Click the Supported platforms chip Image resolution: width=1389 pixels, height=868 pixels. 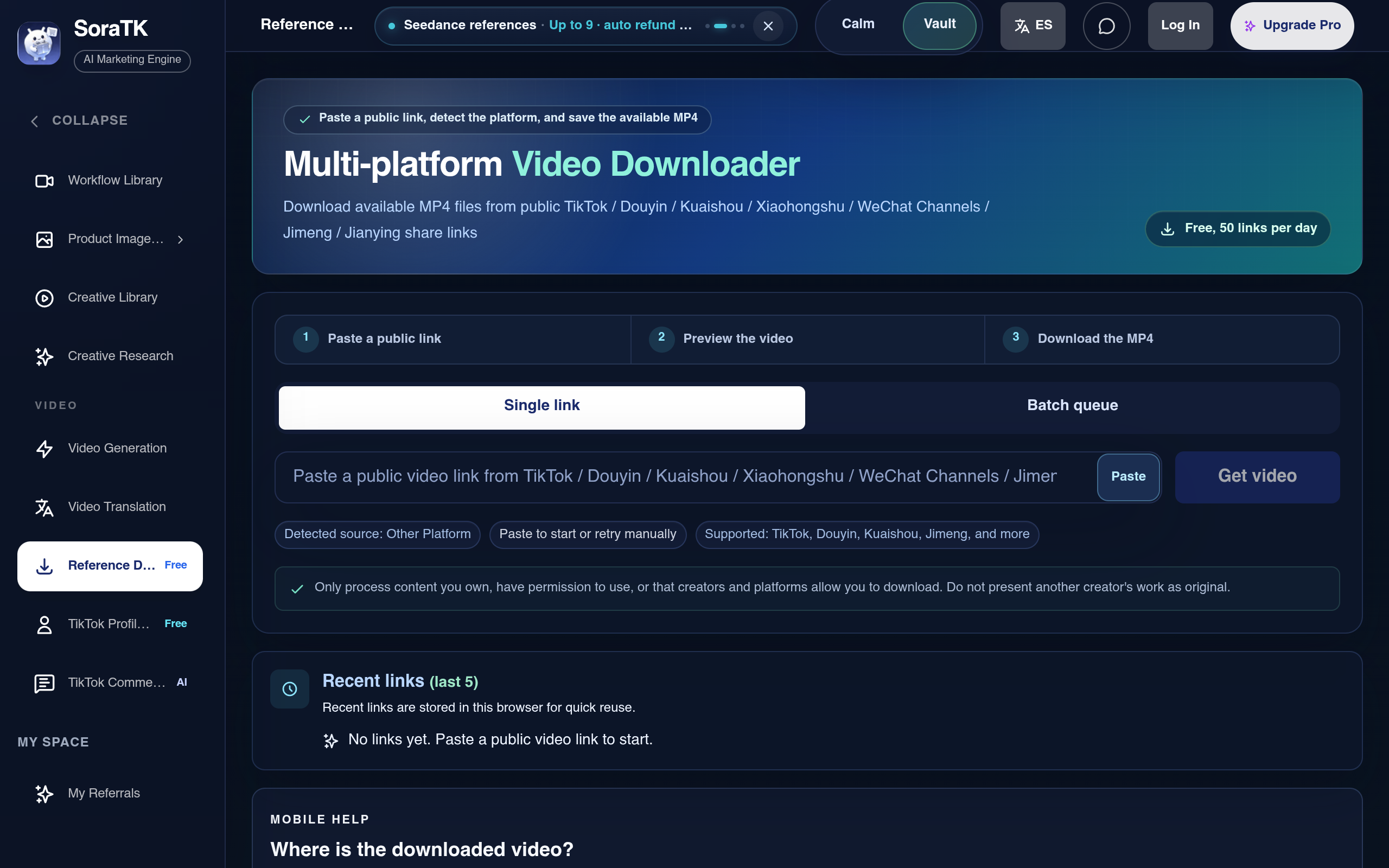click(866, 534)
